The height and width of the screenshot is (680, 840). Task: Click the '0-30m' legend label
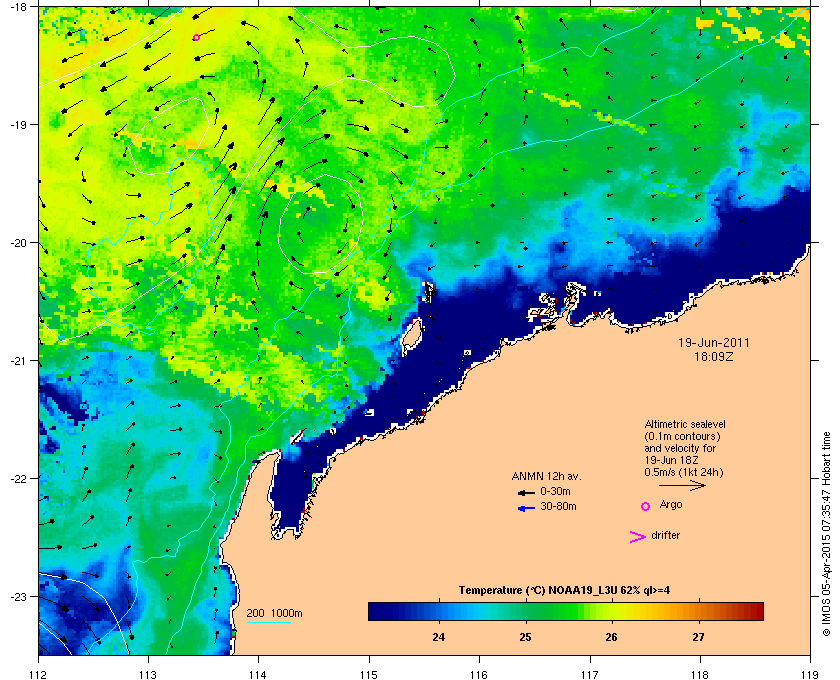555,491
